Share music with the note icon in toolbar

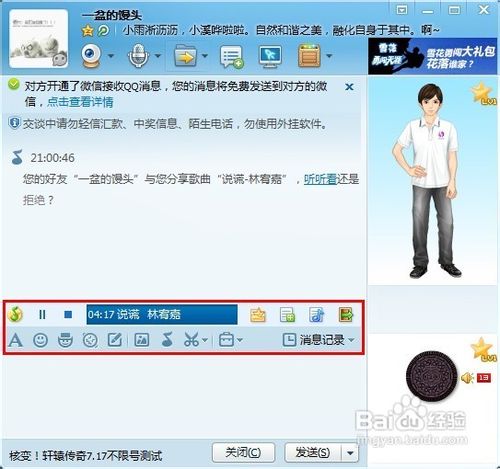pyautogui.click(x=167, y=340)
